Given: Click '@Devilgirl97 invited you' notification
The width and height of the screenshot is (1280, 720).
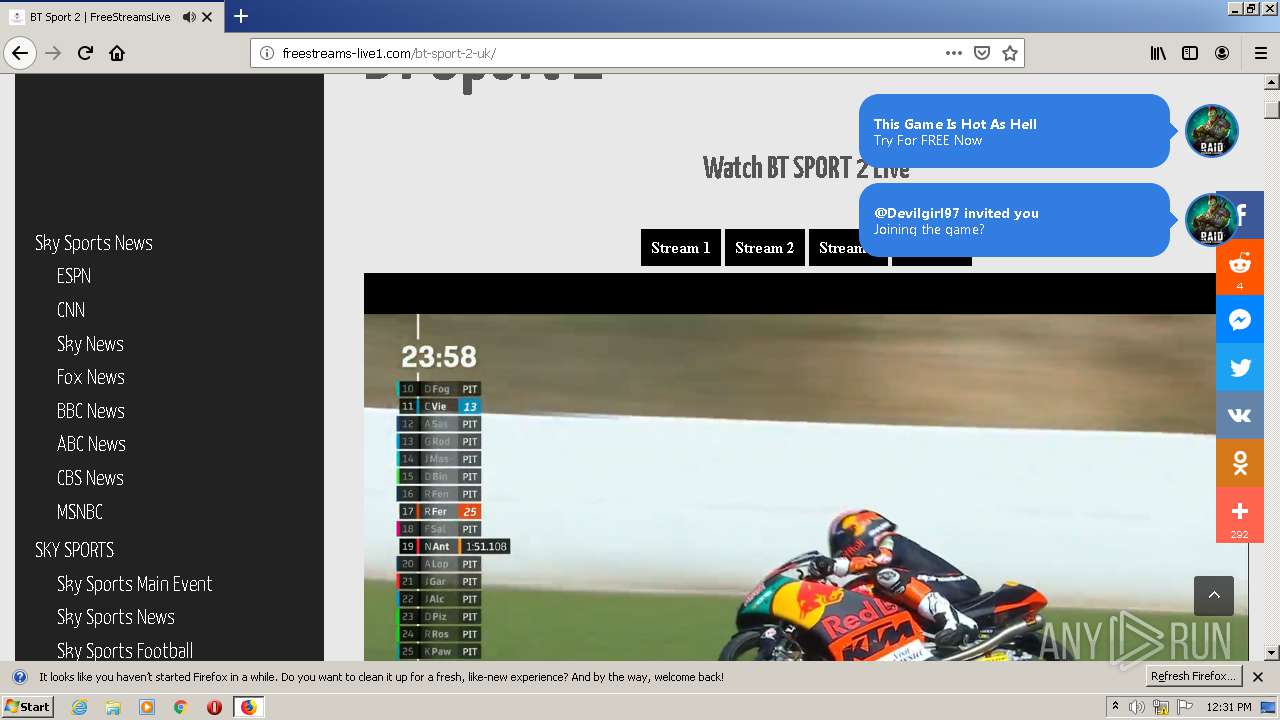Looking at the screenshot, I should pyautogui.click(x=1014, y=220).
